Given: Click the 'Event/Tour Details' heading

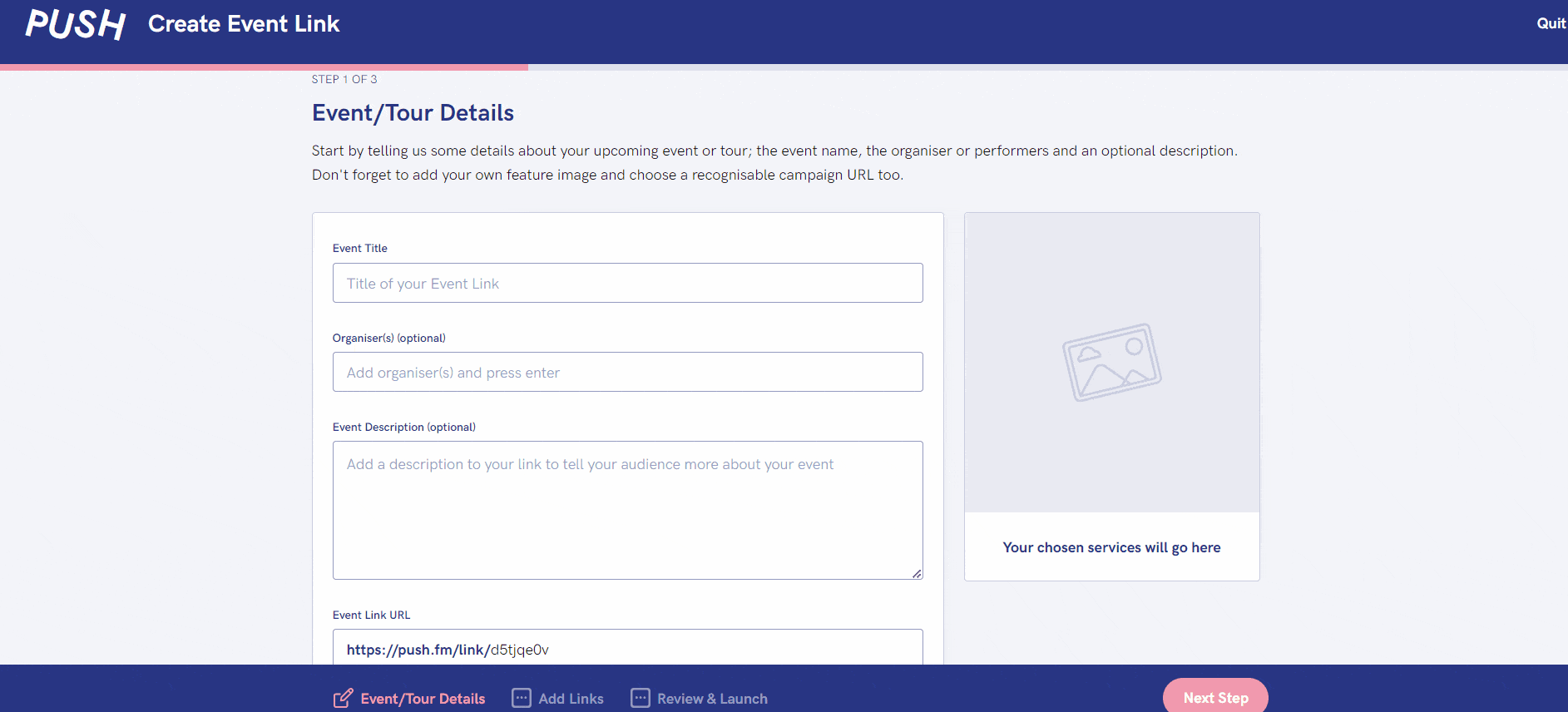Looking at the screenshot, I should tap(413, 113).
